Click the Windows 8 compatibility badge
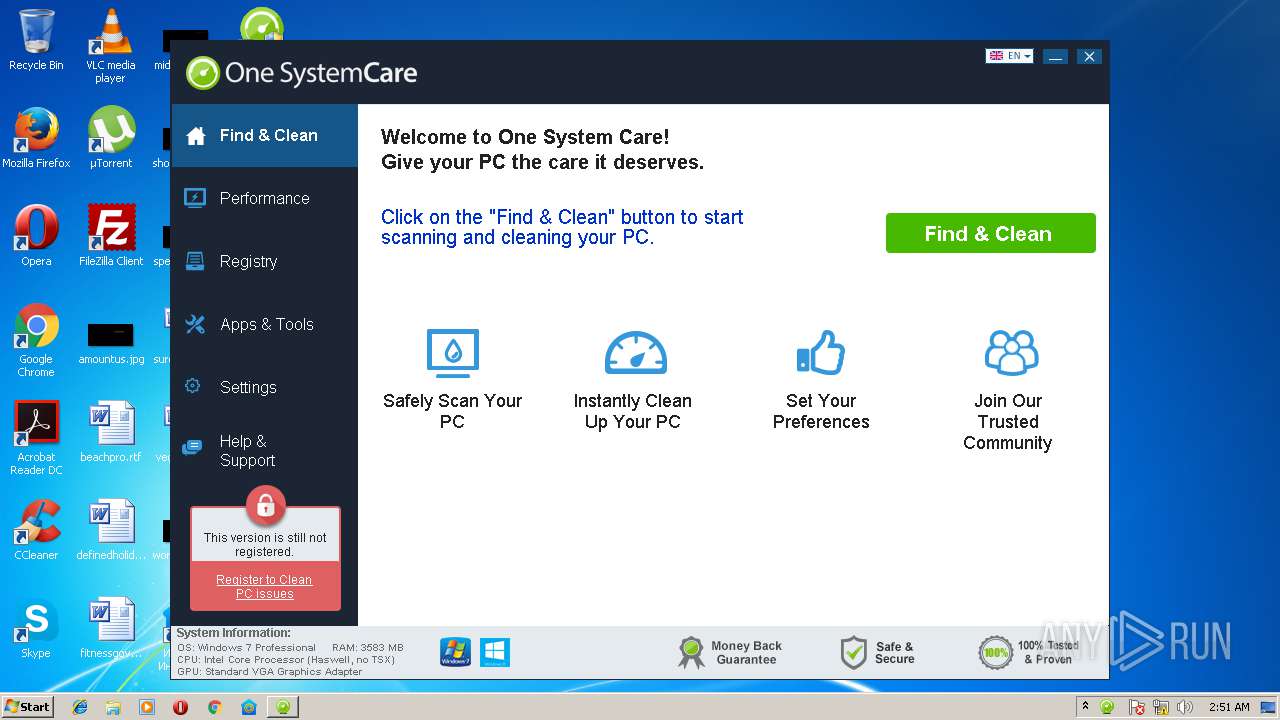Viewport: 1280px width, 720px height. pyautogui.click(x=495, y=652)
